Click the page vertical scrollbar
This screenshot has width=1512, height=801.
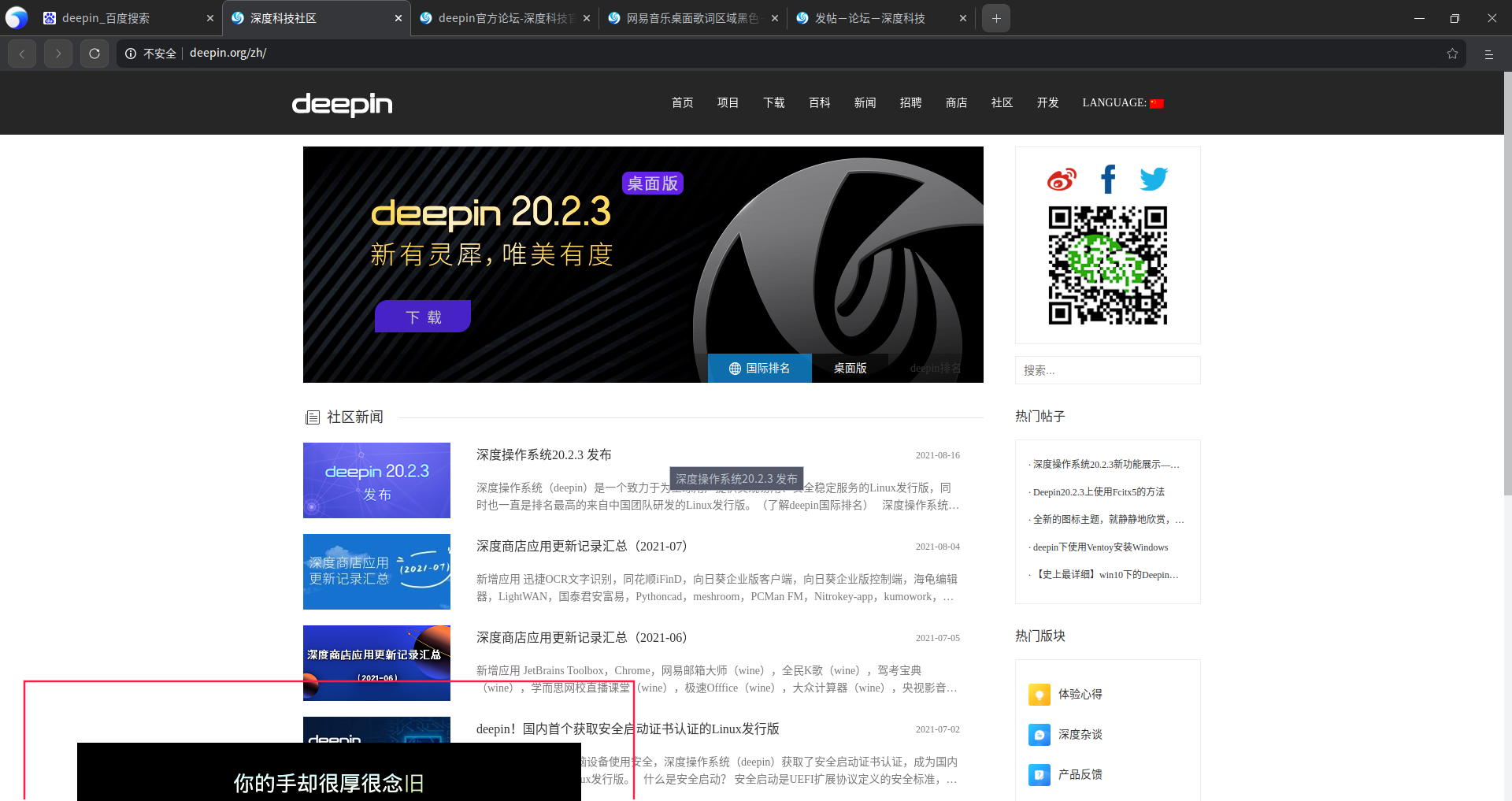click(x=1507, y=284)
